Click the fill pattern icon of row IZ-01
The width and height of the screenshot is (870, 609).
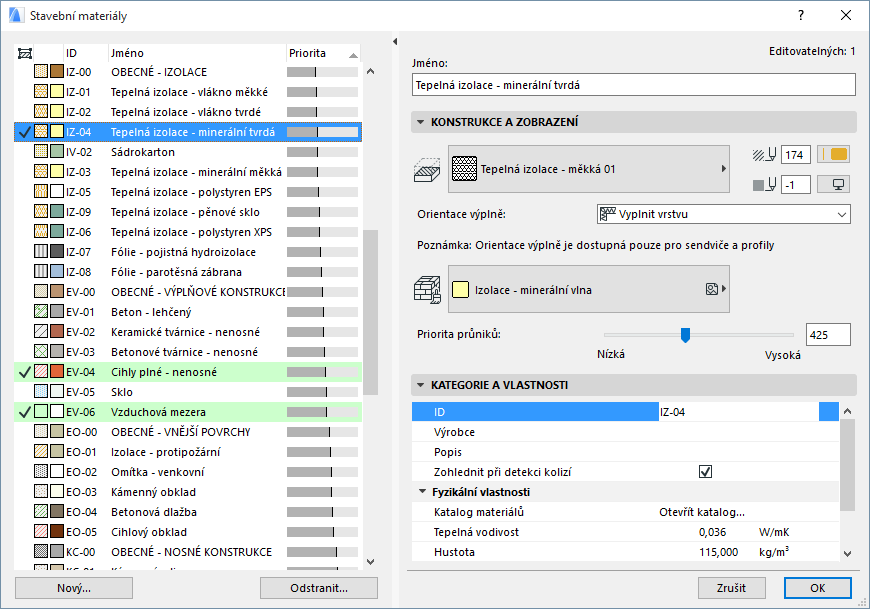pos(41,92)
